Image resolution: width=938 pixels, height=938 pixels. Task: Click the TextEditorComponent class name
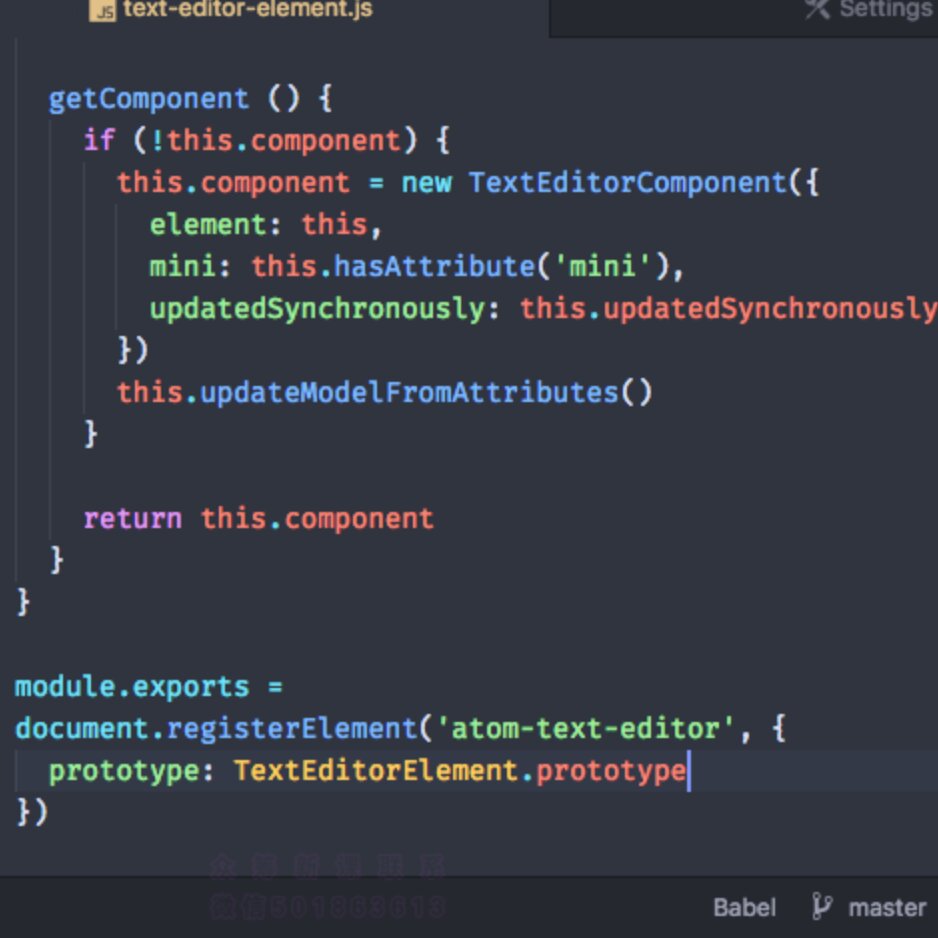click(x=627, y=183)
